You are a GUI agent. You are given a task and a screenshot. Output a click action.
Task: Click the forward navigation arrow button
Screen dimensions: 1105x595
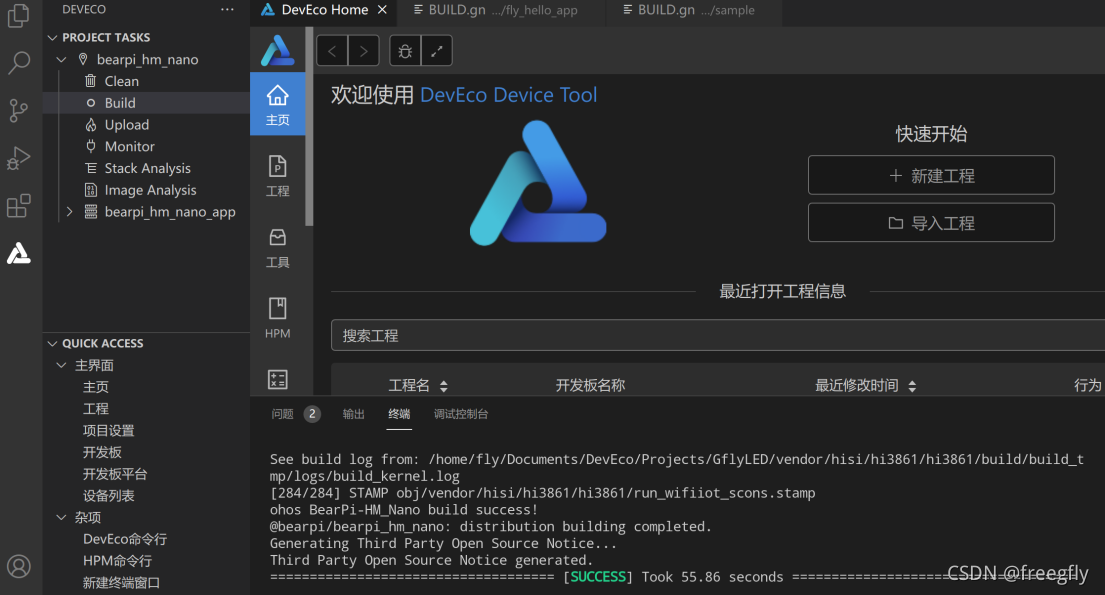pyautogui.click(x=364, y=51)
